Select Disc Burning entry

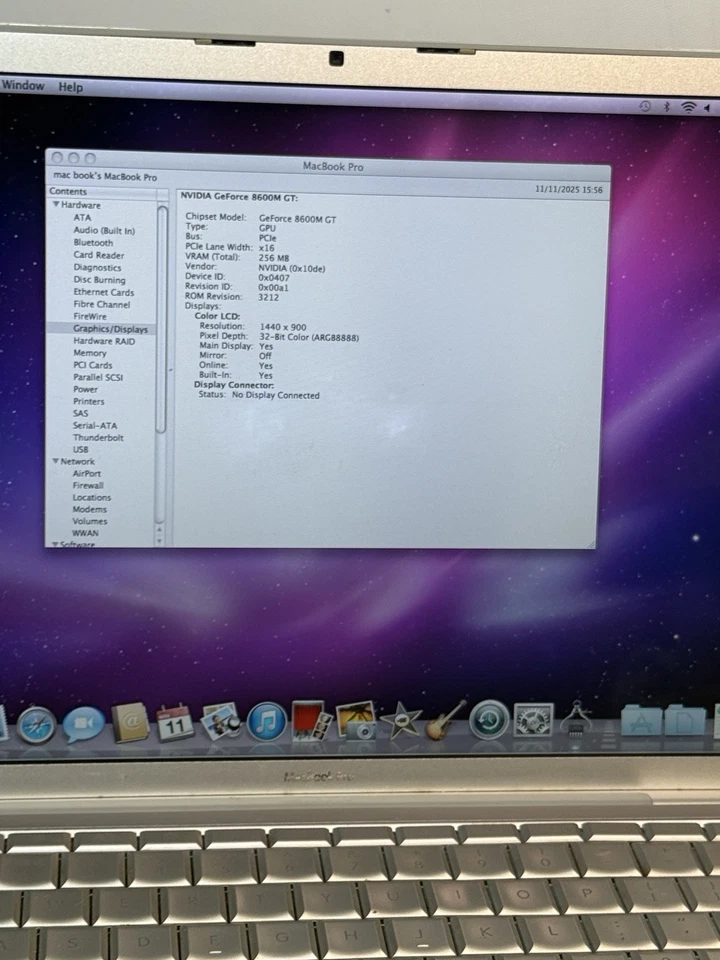(x=99, y=280)
